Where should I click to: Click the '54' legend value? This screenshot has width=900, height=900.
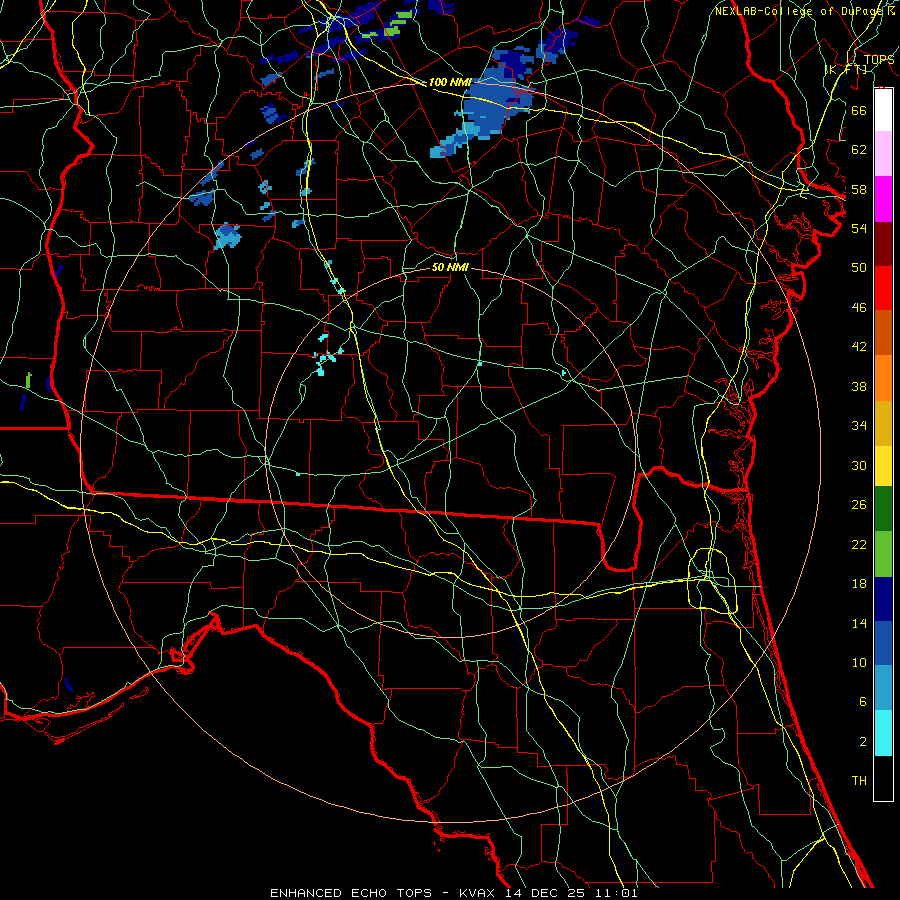(x=859, y=228)
